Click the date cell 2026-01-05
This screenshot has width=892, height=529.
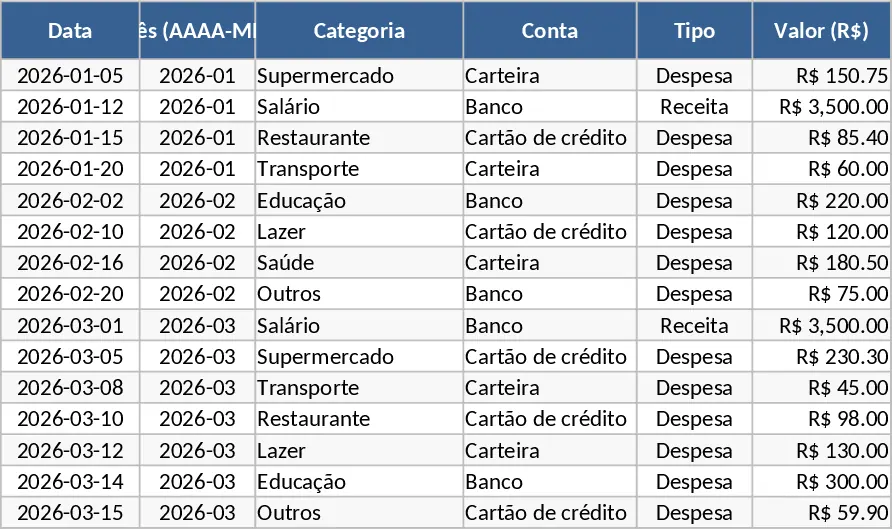70,75
